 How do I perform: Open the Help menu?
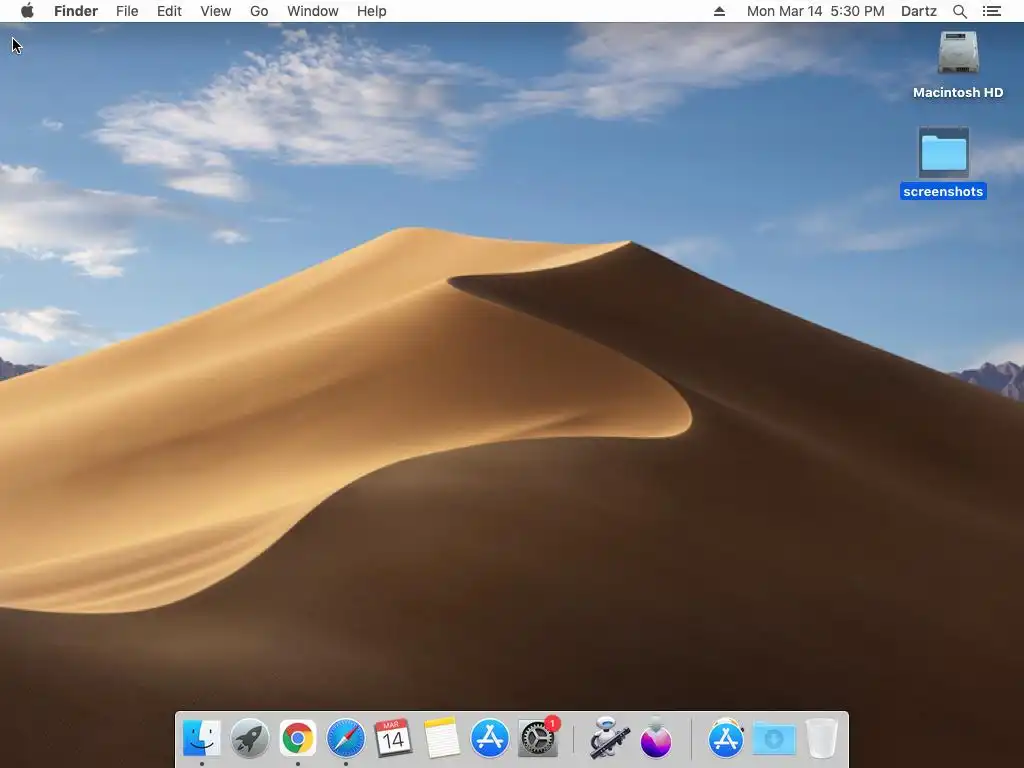(x=372, y=11)
